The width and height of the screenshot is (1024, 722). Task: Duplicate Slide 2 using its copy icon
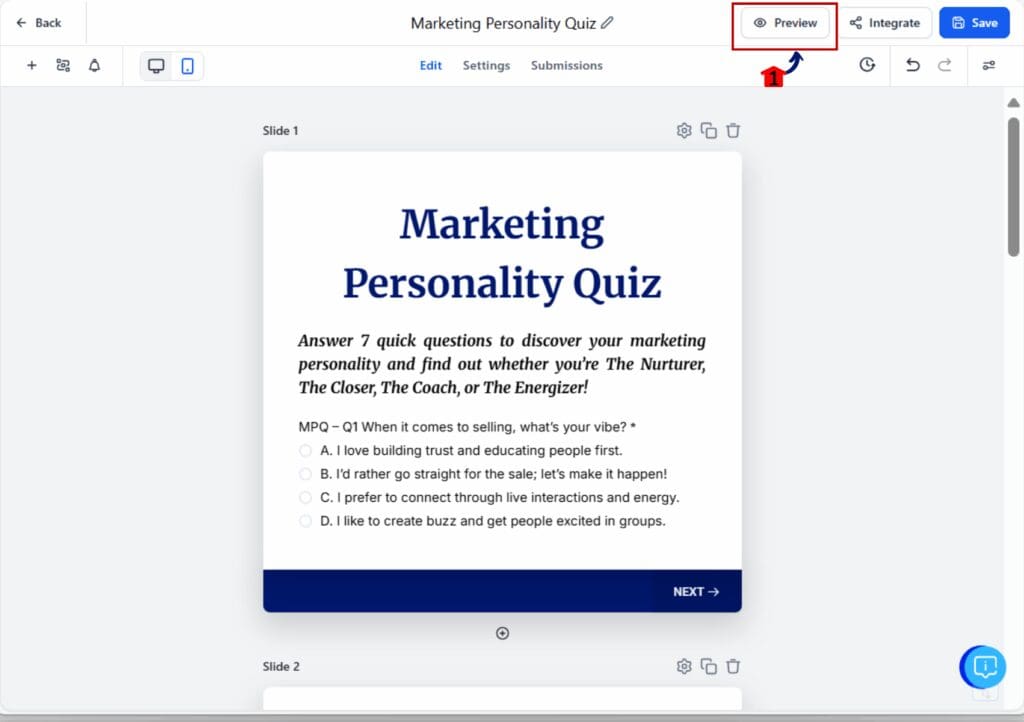click(x=708, y=666)
